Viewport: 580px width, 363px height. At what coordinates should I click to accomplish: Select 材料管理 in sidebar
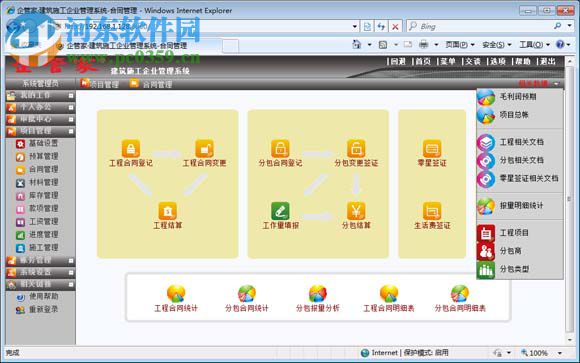tap(43, 182)
